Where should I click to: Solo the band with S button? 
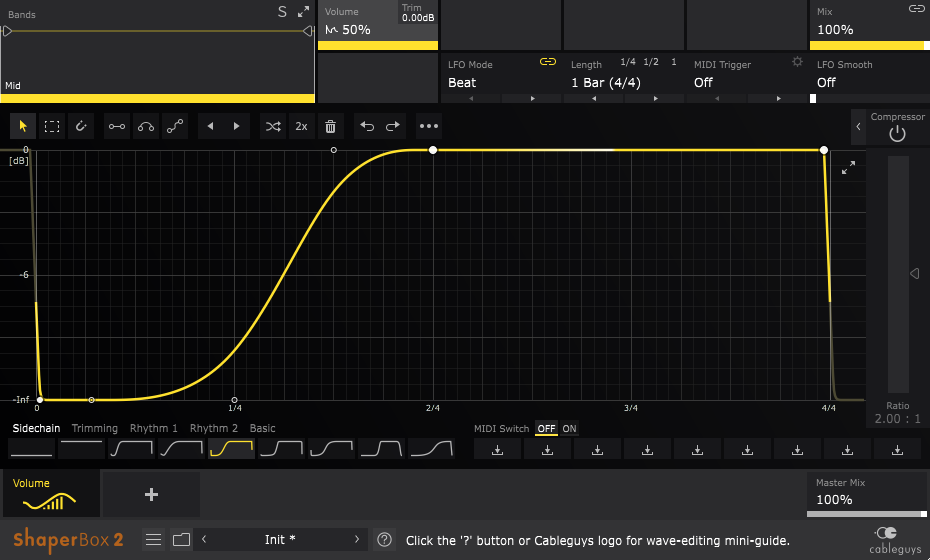click(x=282, y=12)
